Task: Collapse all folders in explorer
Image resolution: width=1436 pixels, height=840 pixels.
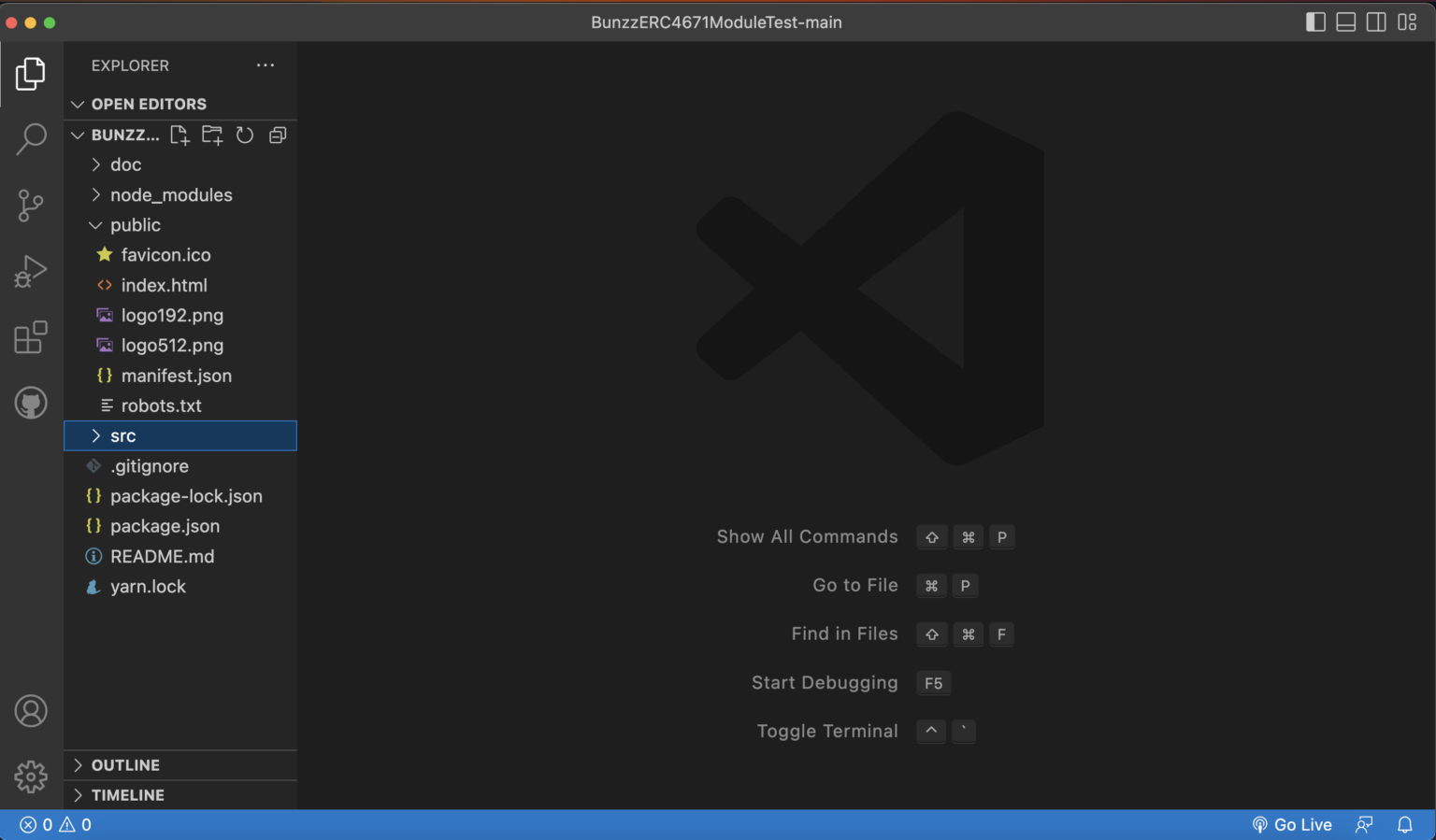Action: (278, 135)
